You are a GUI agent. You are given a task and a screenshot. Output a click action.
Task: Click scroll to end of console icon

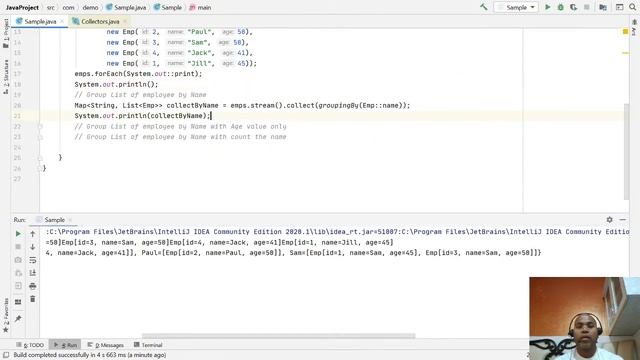click(33, 273)
